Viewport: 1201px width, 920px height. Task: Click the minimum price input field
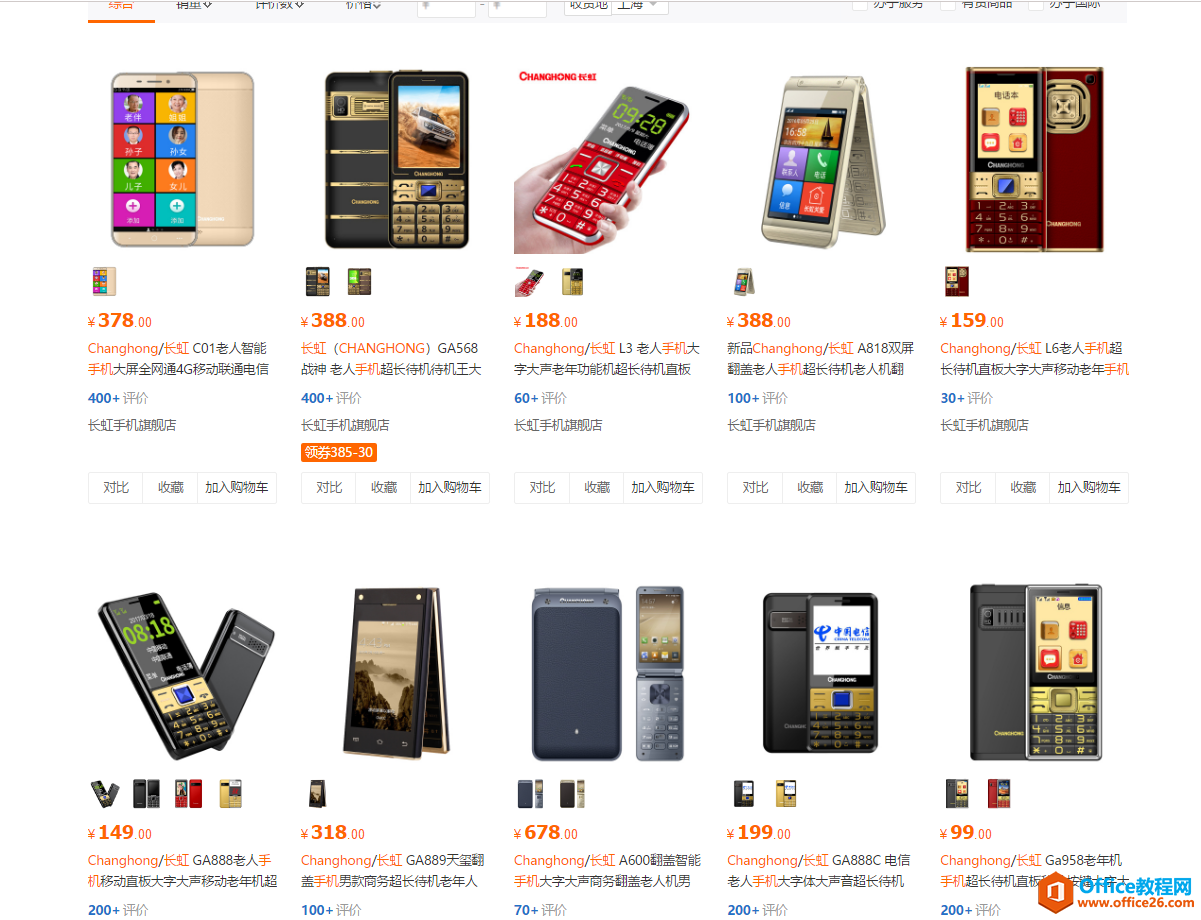446,6
